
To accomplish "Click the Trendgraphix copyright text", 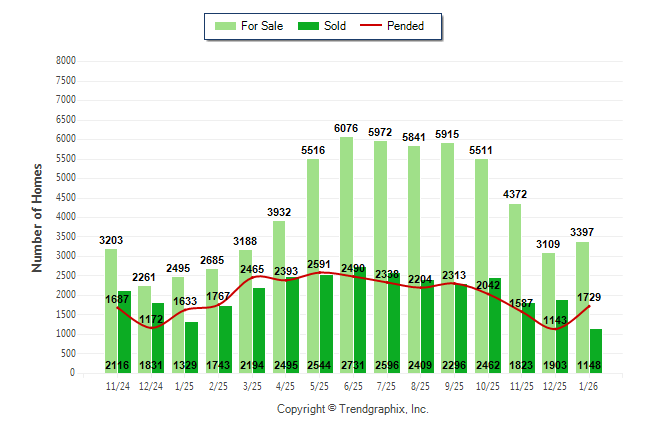I will [x=352, y=409].
